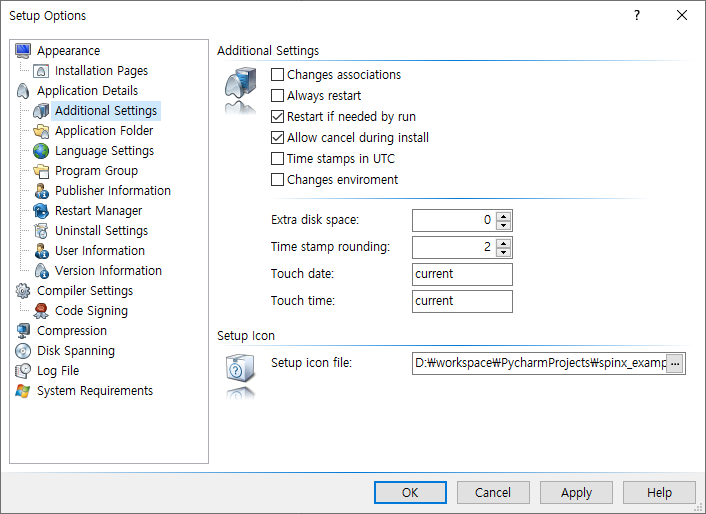Click the Log File icon
706x514 pixels.
(23, 370)
